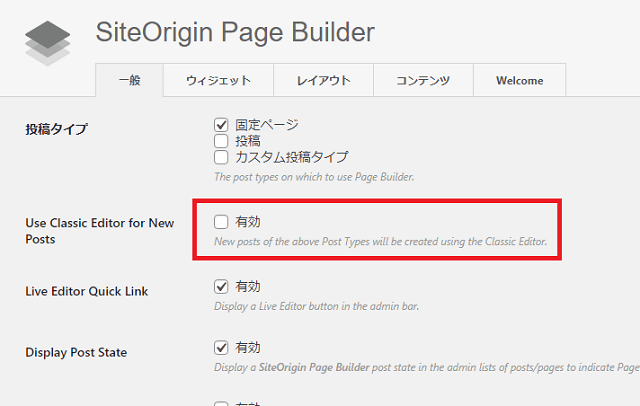Enable Use Classic Editor for New Posts checkbox
Viewport: 640px width, 406px height.
tap(221, 222)
